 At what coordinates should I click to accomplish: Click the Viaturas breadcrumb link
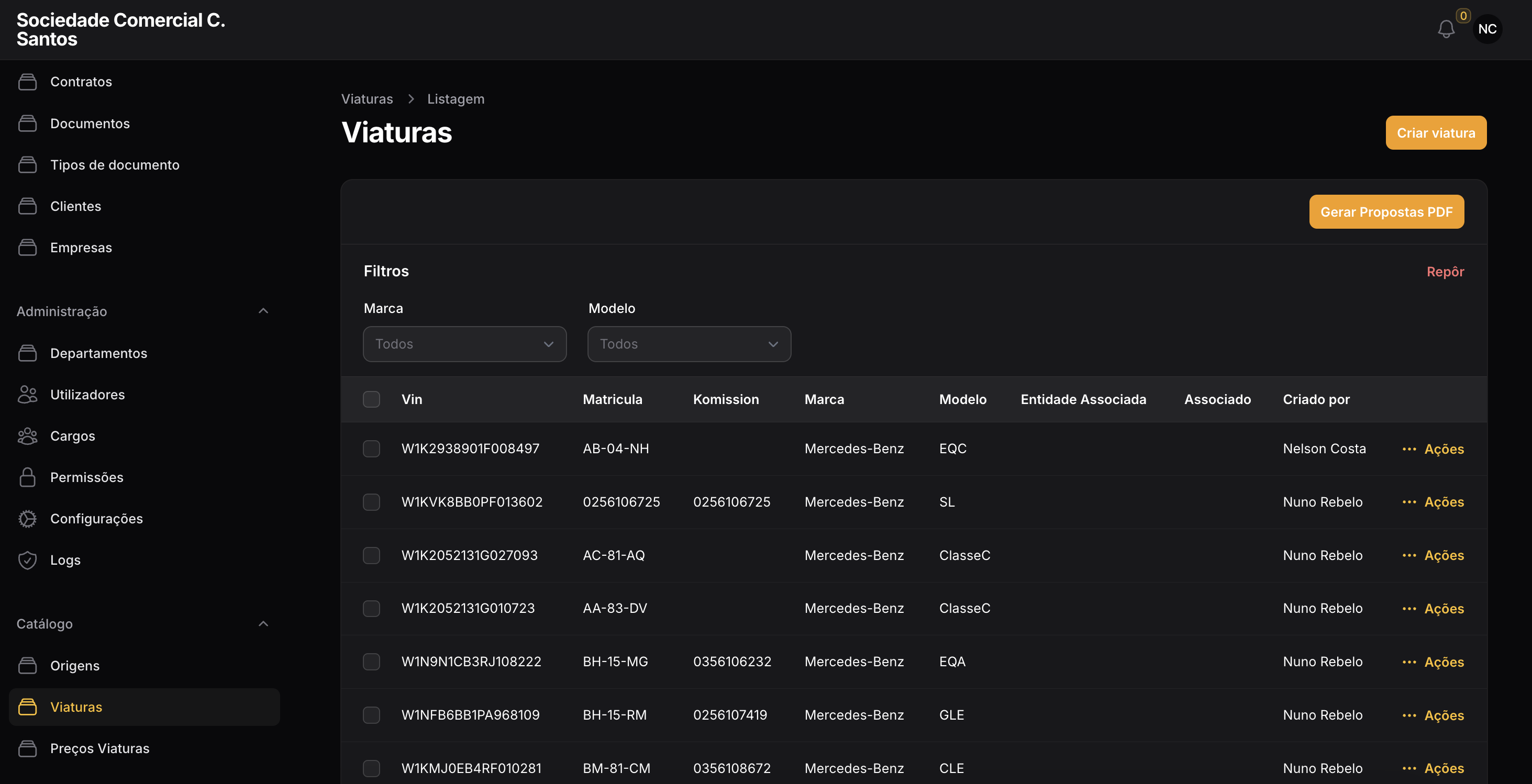tap(367, 99)
